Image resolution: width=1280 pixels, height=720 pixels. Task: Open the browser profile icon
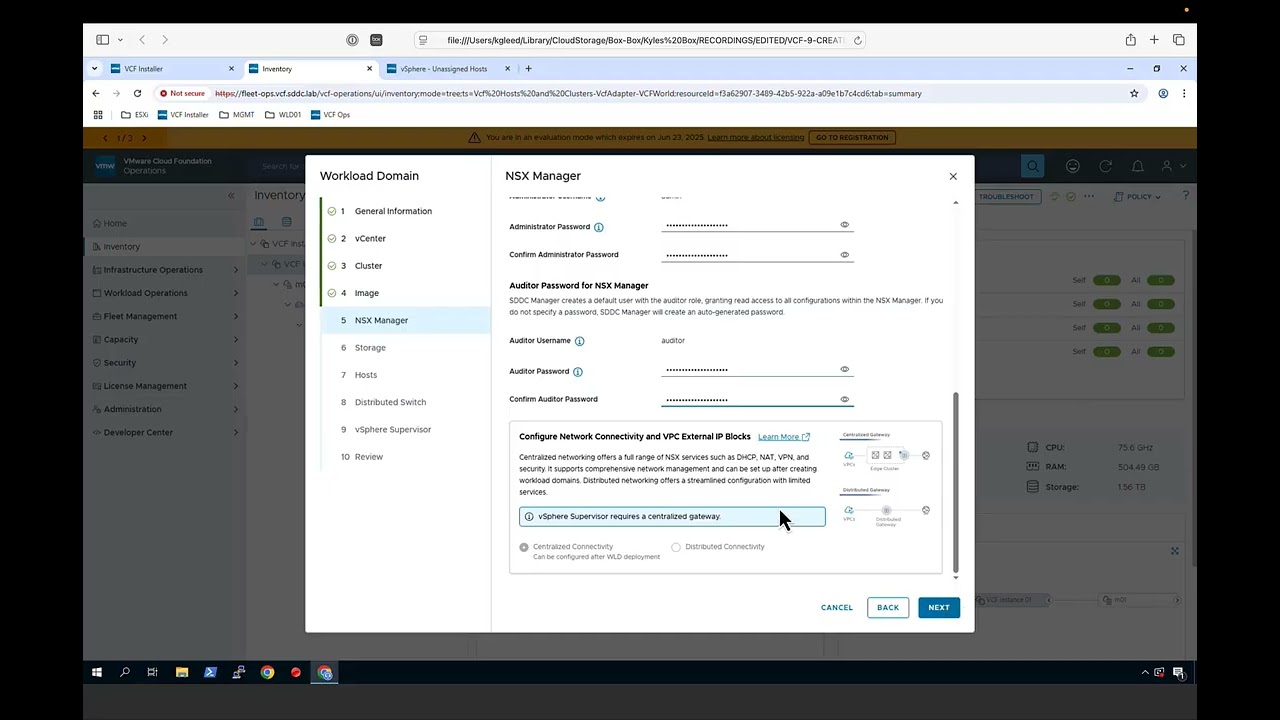pyautogui.click(x=1163, y=93)
